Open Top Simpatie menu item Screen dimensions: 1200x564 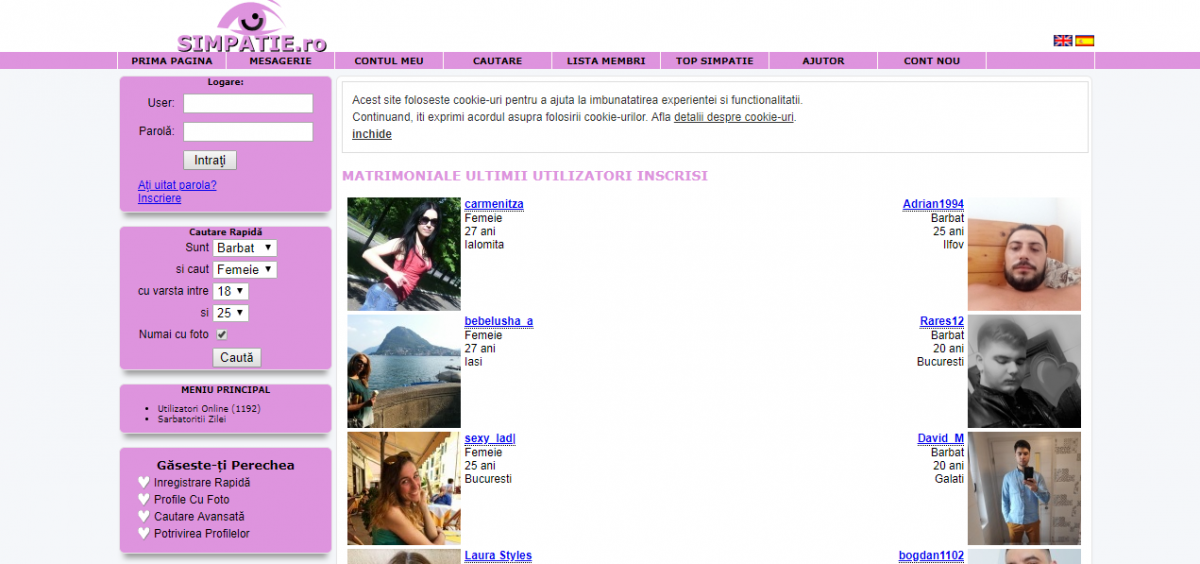[715, 61]
